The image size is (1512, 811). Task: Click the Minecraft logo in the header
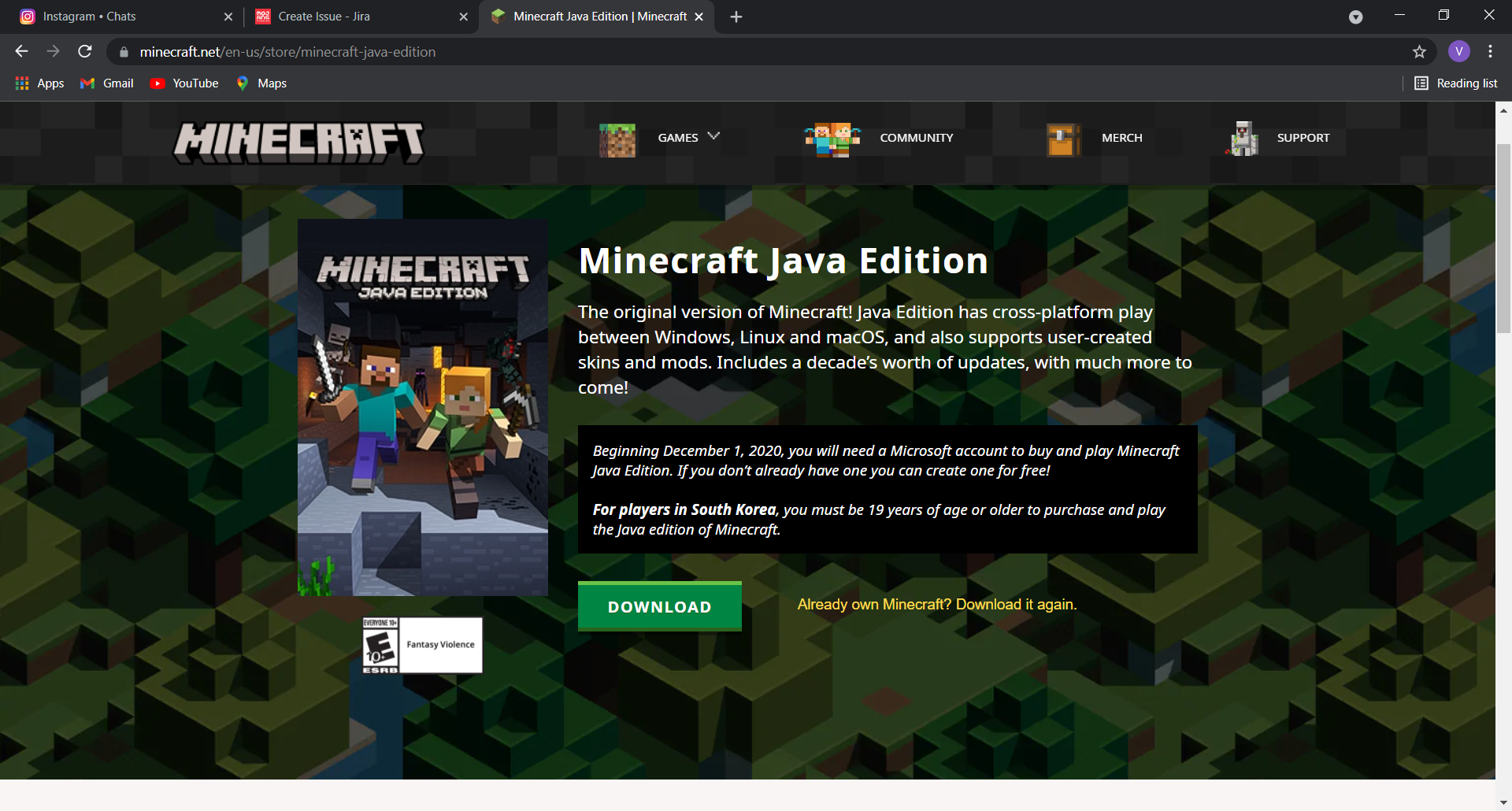pos(298,142)
